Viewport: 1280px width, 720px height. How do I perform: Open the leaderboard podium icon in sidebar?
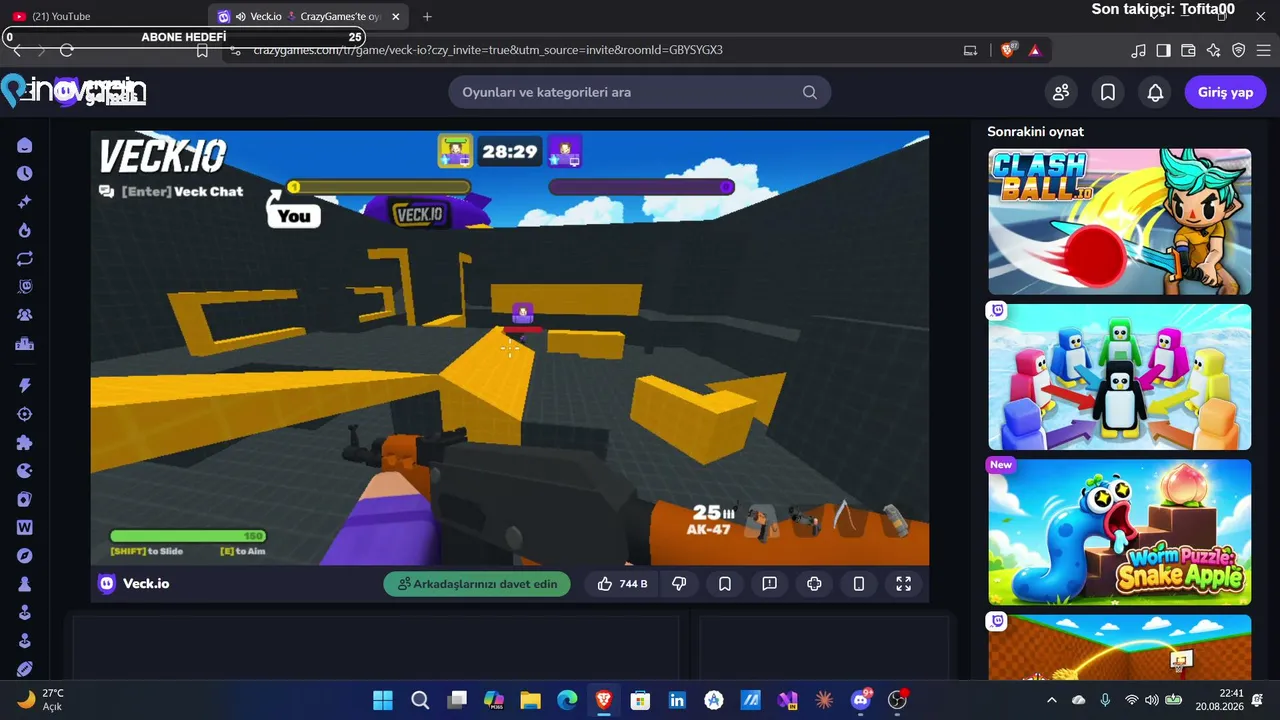(25, 344)
